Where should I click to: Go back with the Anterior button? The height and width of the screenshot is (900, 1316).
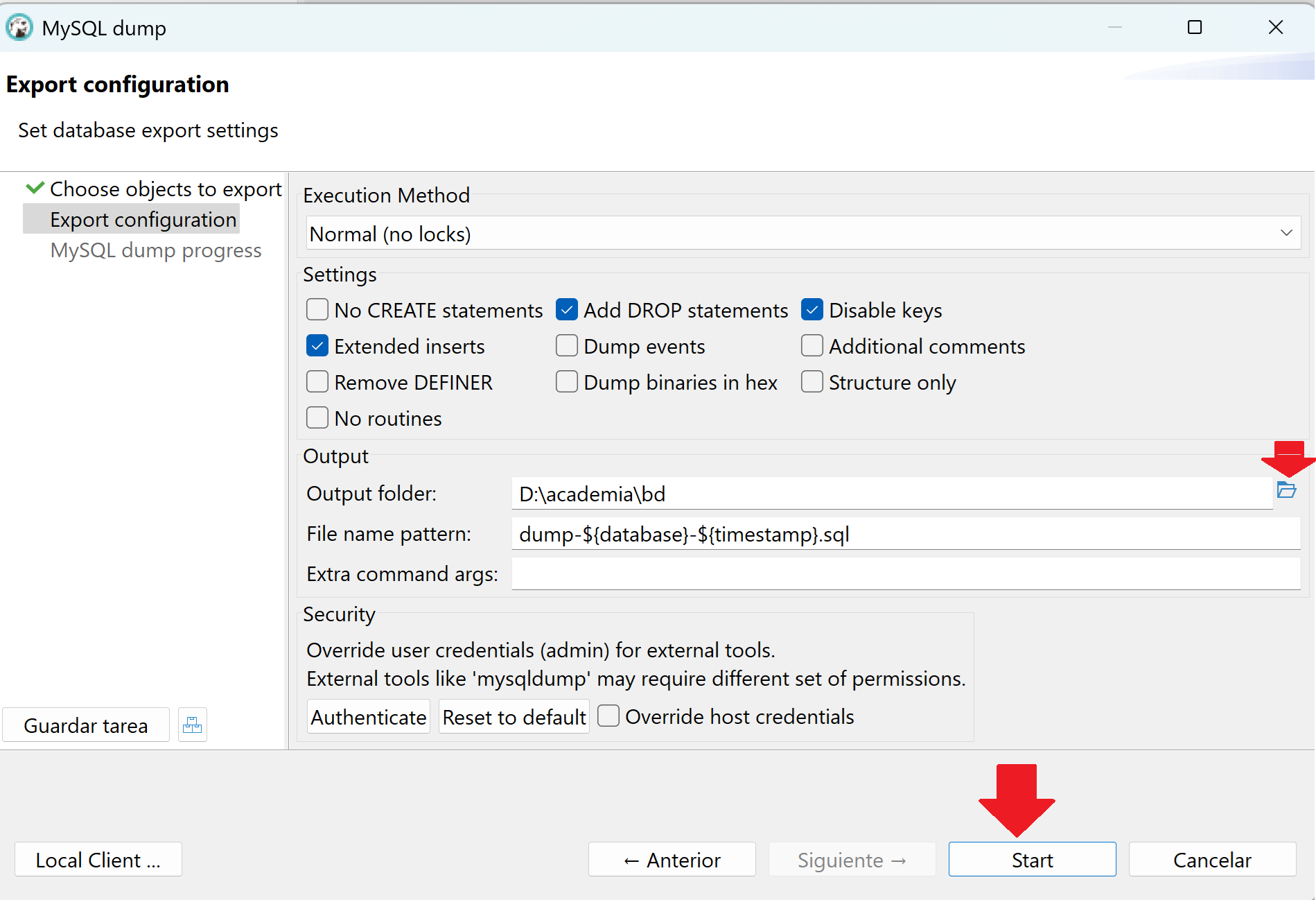point(672,860)
